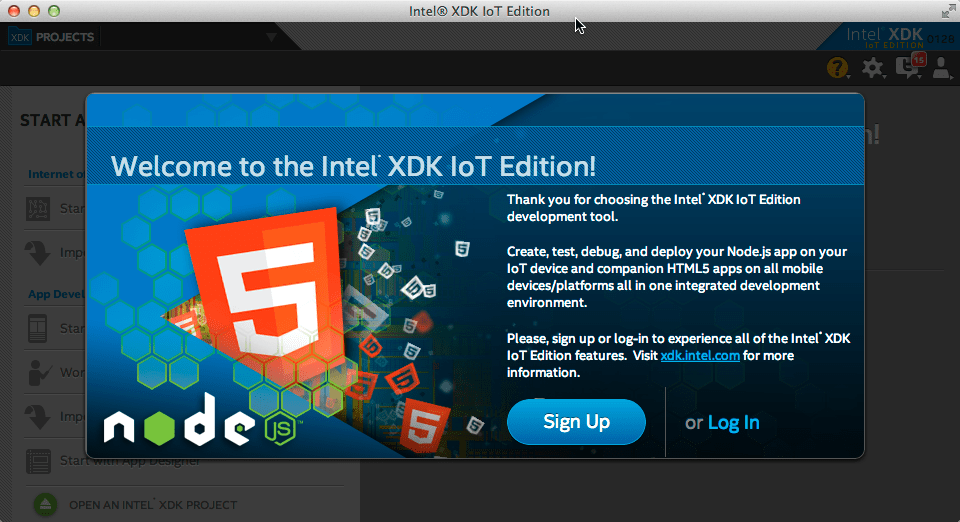This screenshot has height=522, width=960.
Task: Click the Start with App Designer icon
Action: click(38, 461)
